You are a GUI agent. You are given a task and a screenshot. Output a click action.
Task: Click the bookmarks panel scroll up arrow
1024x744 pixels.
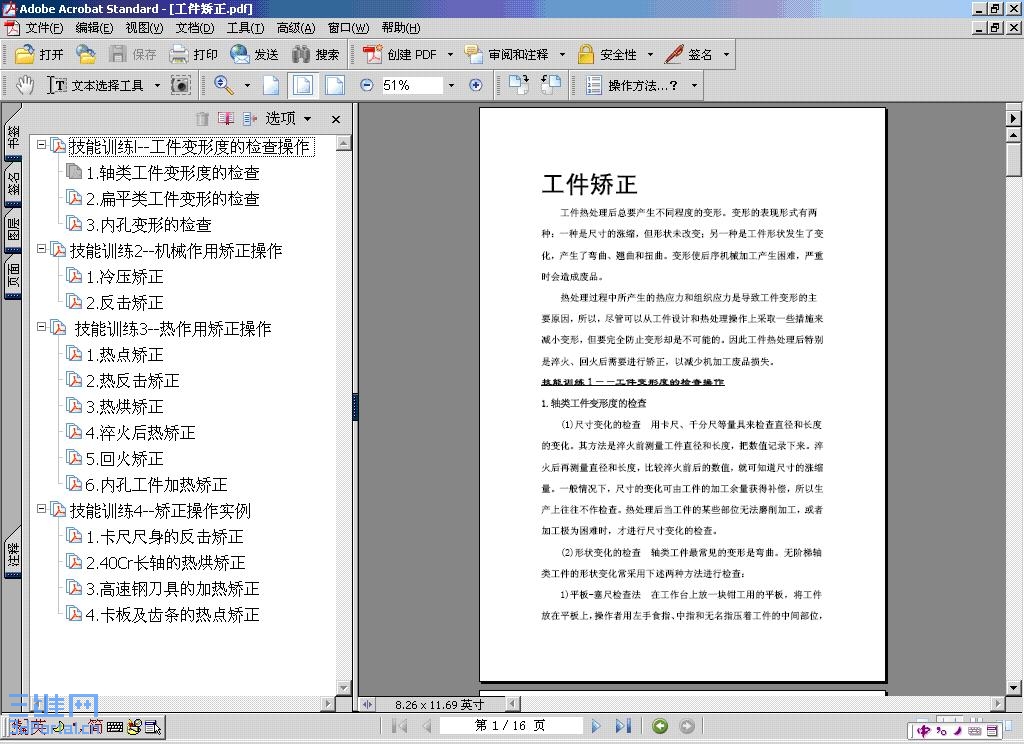click(x=344, y=142)
